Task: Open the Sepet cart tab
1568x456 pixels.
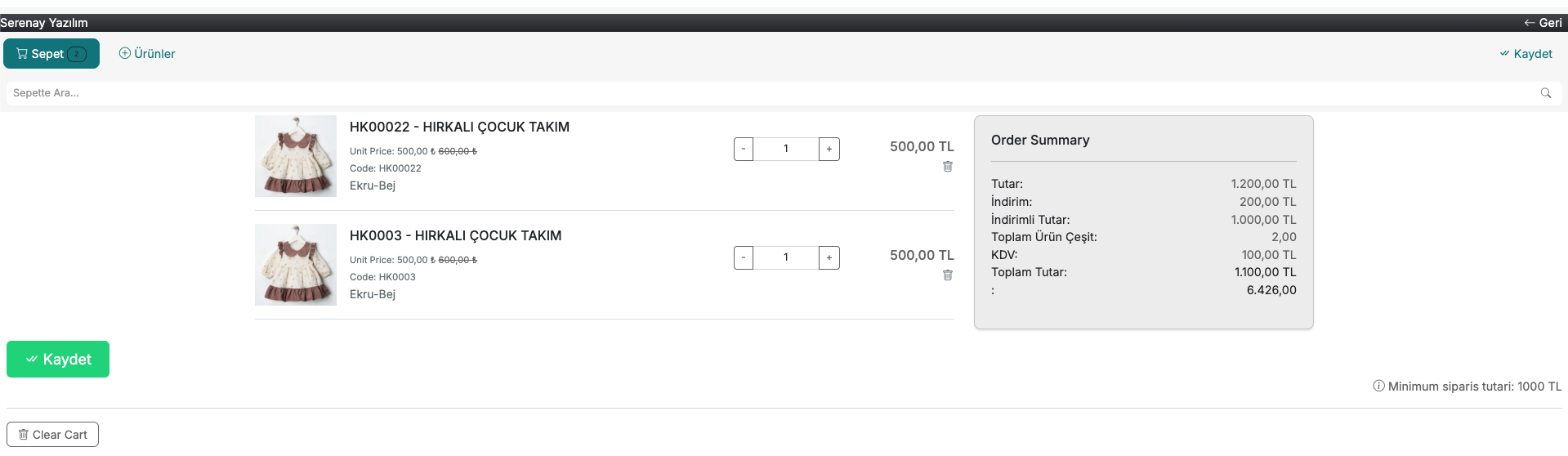Action: point(51,54)
